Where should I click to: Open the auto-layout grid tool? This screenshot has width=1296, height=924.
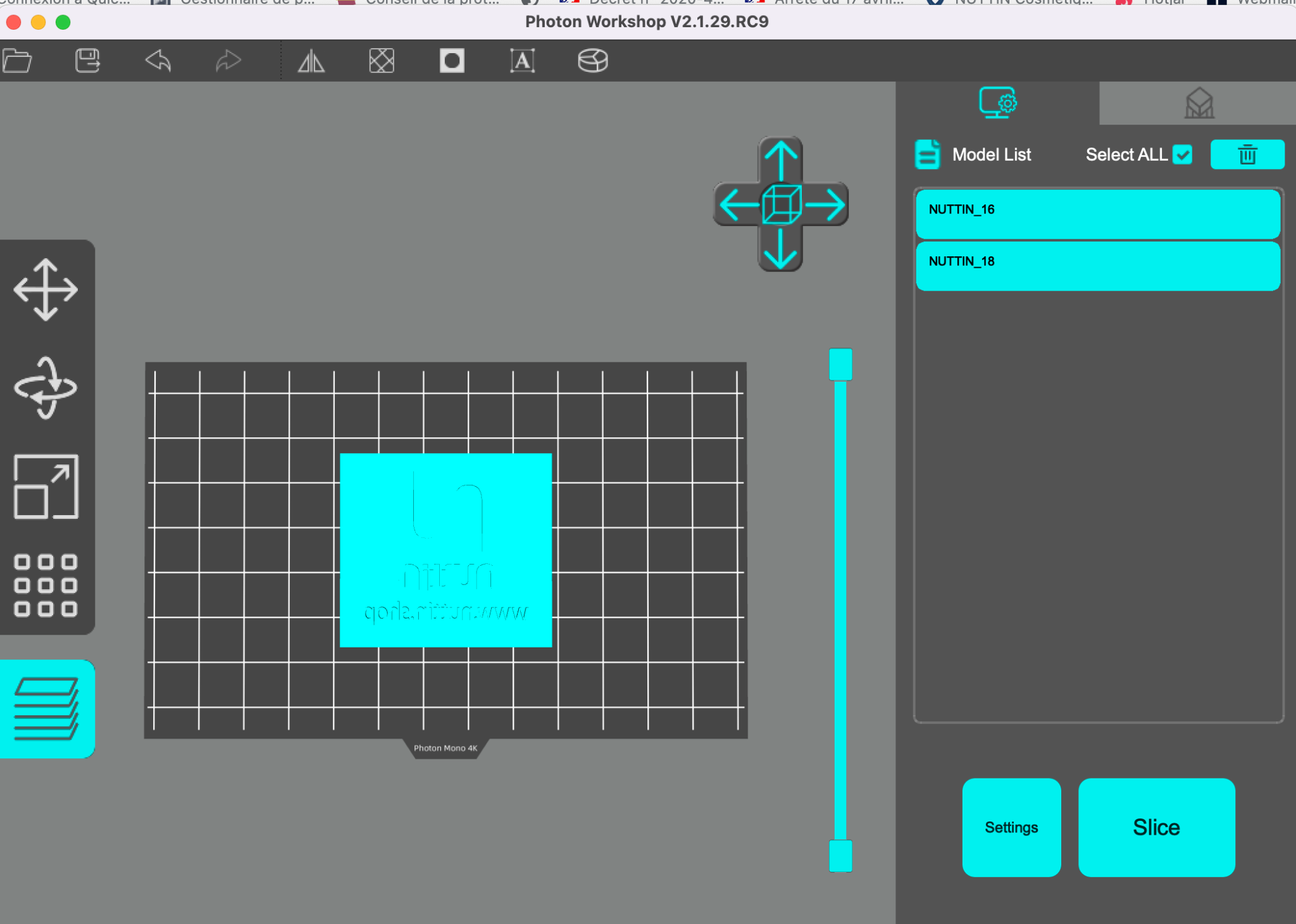(x=46, y=585)
